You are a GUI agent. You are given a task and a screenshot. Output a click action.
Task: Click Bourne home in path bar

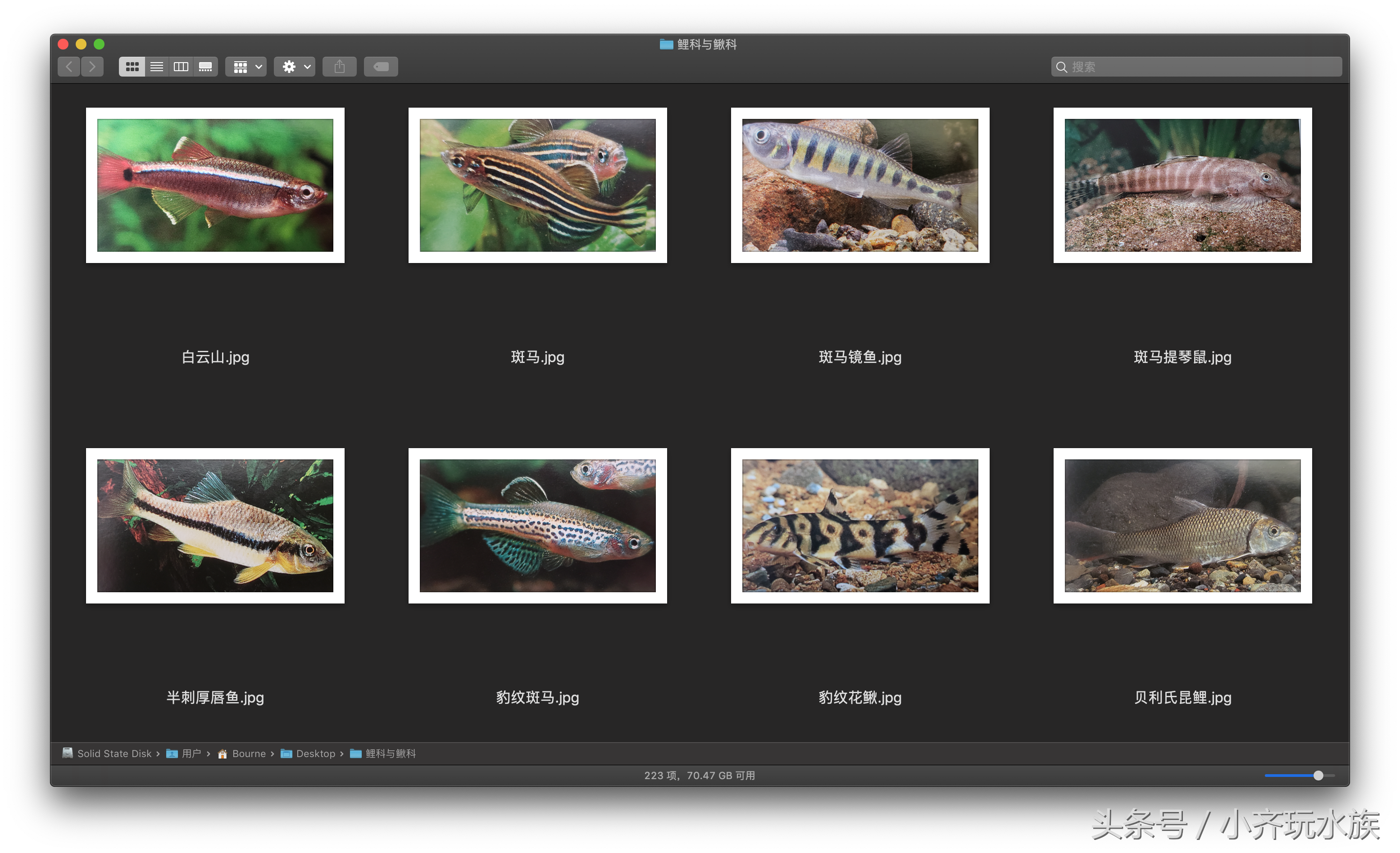pos(242,753)
